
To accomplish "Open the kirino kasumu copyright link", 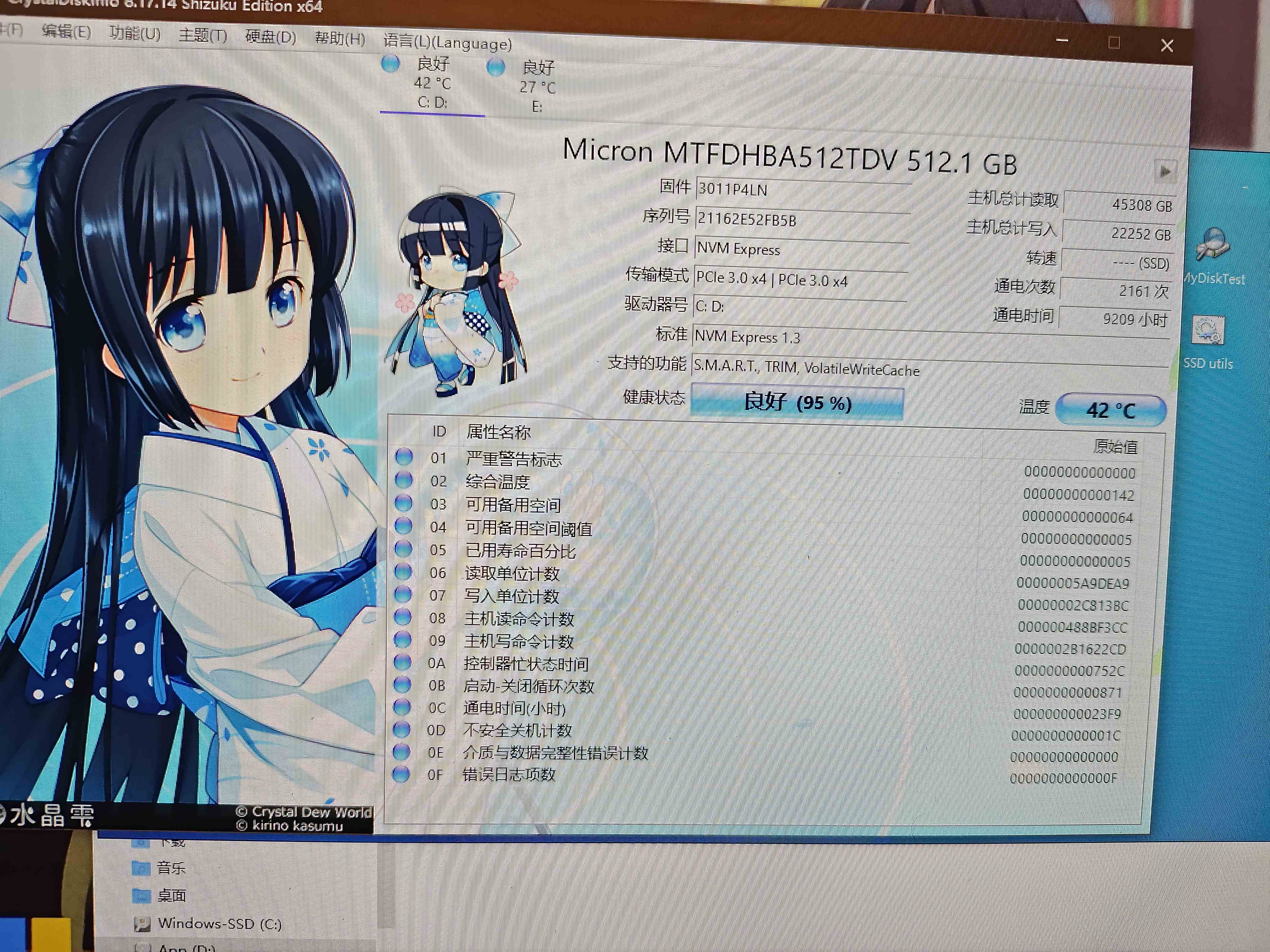I will [289, 826].
